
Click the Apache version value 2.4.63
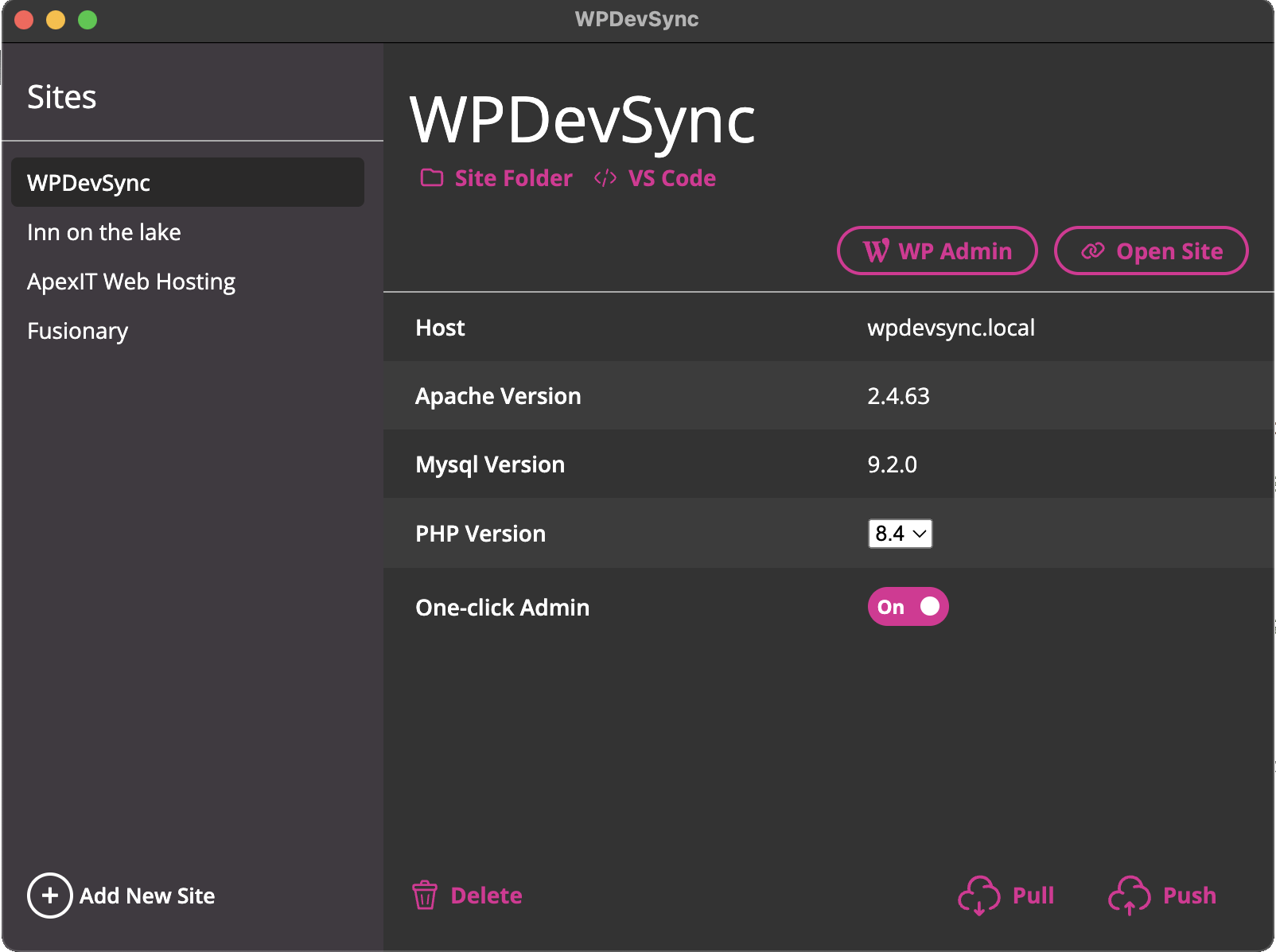point(898,396)
